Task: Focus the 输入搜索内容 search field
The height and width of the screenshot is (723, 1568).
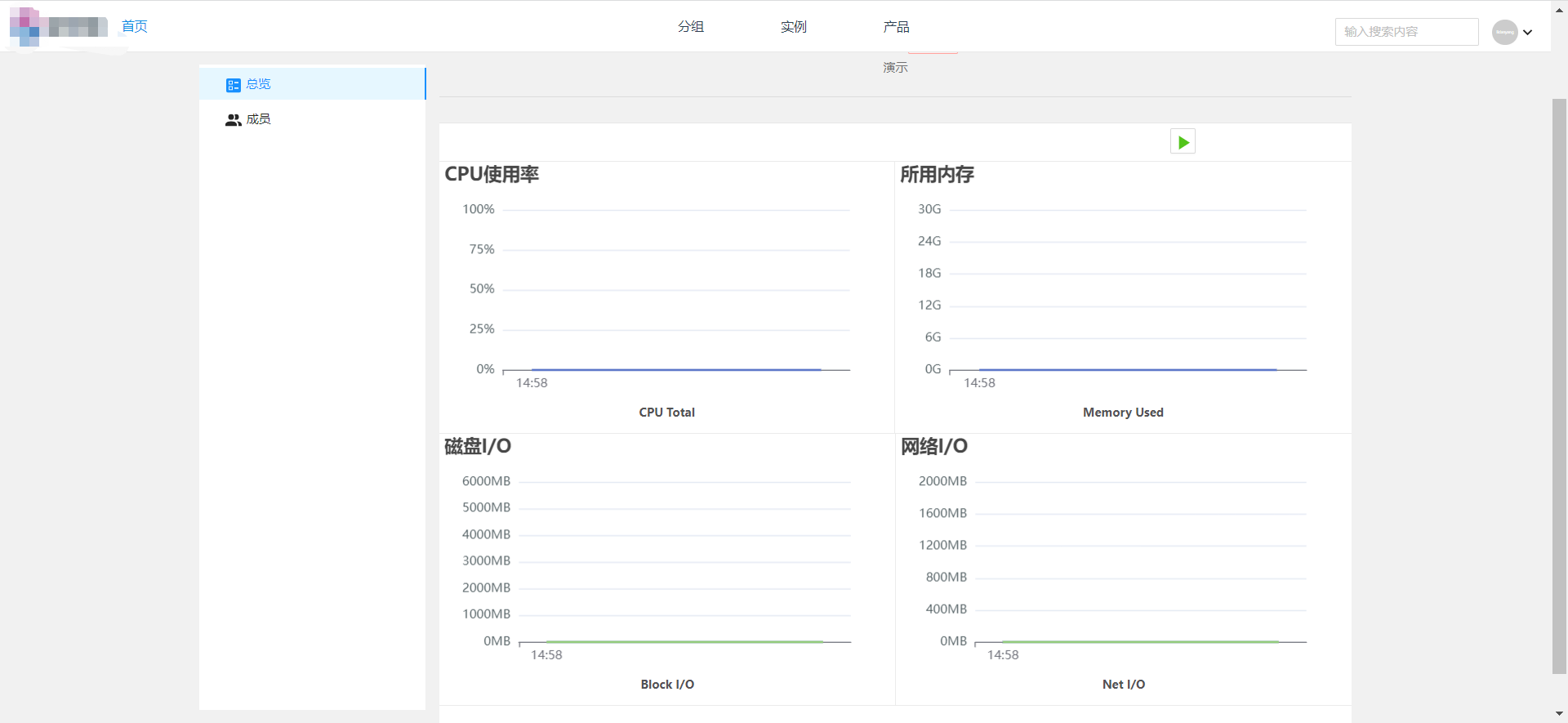Action: 1406,32
